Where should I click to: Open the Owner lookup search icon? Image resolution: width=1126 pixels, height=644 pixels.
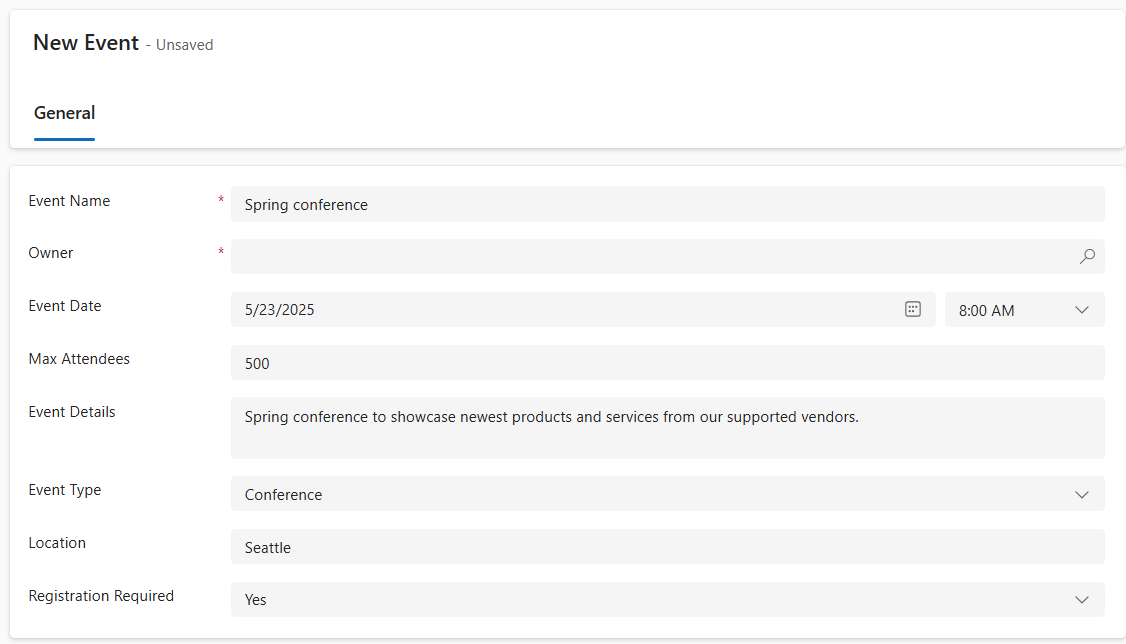pos(1087,256)
